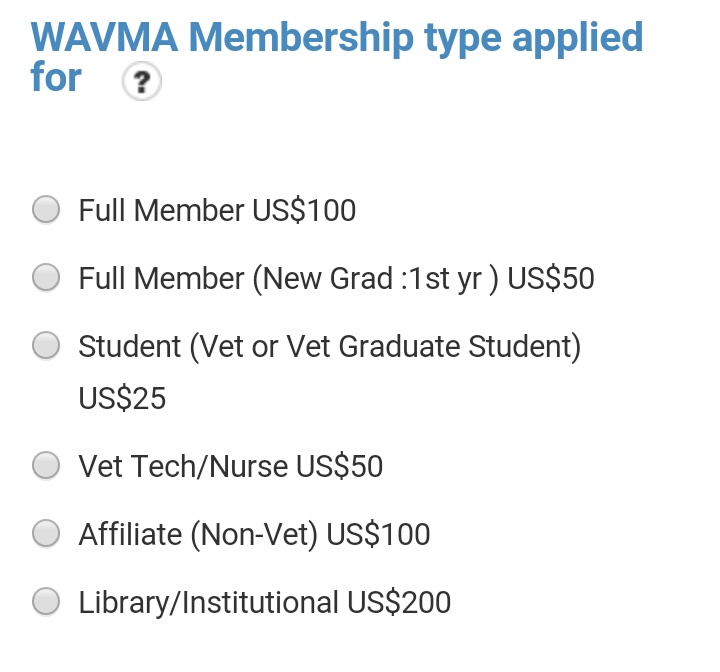Click the US$25 student price text
This screenshot has height=672, width=720.
click(x=122, y=398)
